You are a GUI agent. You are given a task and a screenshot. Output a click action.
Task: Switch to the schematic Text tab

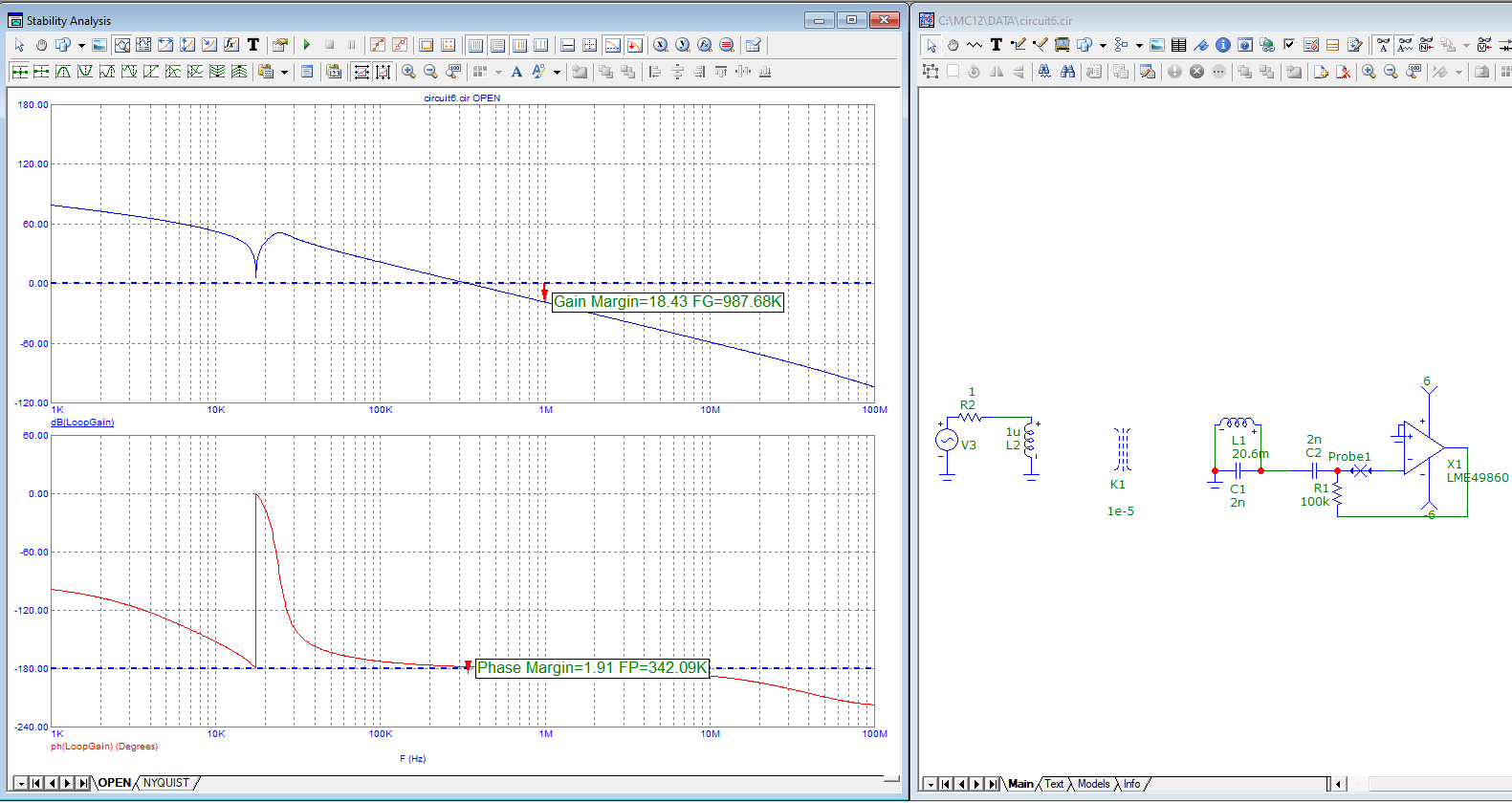[1054, 784]
